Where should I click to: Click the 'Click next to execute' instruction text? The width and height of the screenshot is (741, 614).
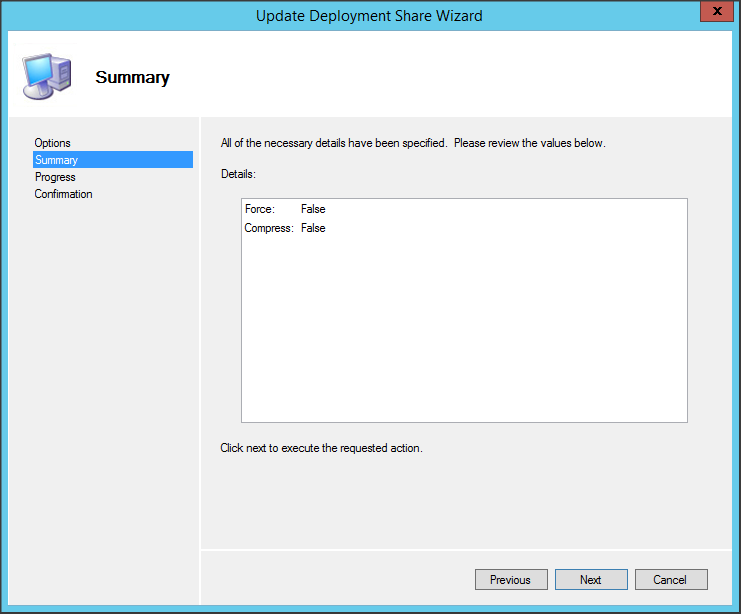click(x=321, y=448)
